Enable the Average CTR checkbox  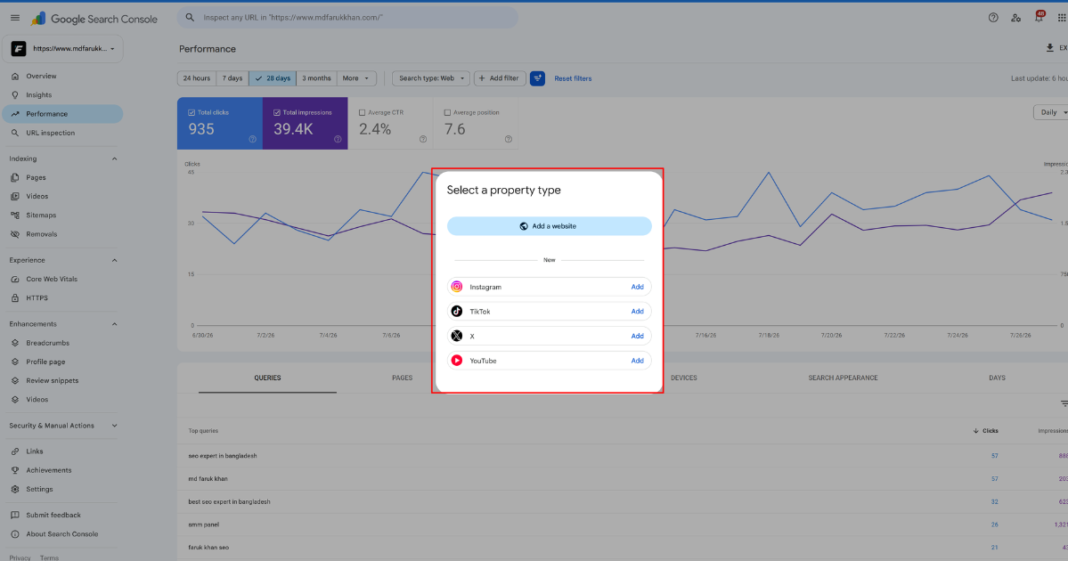(x=362, y=112)
